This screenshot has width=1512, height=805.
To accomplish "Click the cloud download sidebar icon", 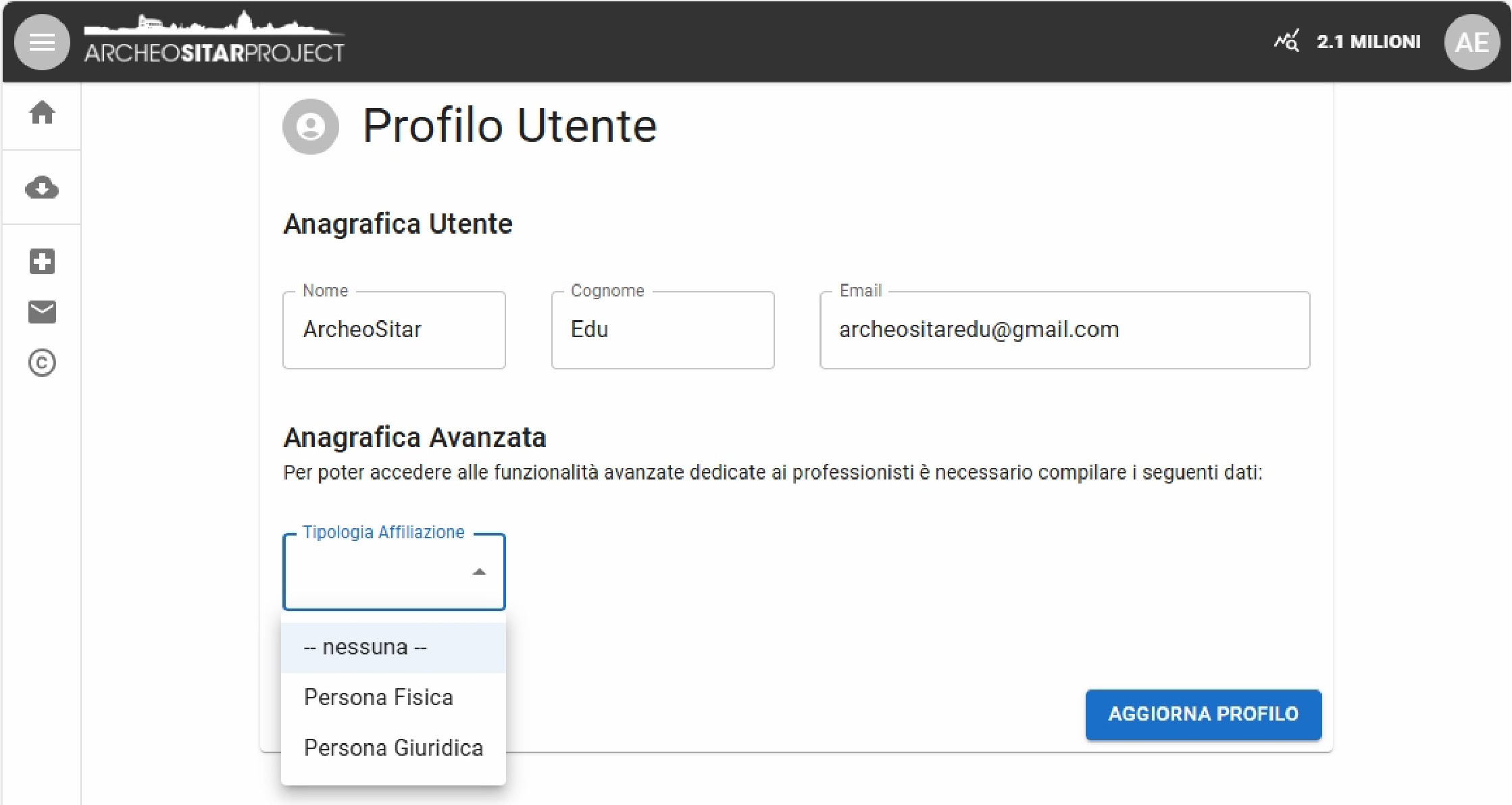I will click(x=42, y=188).
